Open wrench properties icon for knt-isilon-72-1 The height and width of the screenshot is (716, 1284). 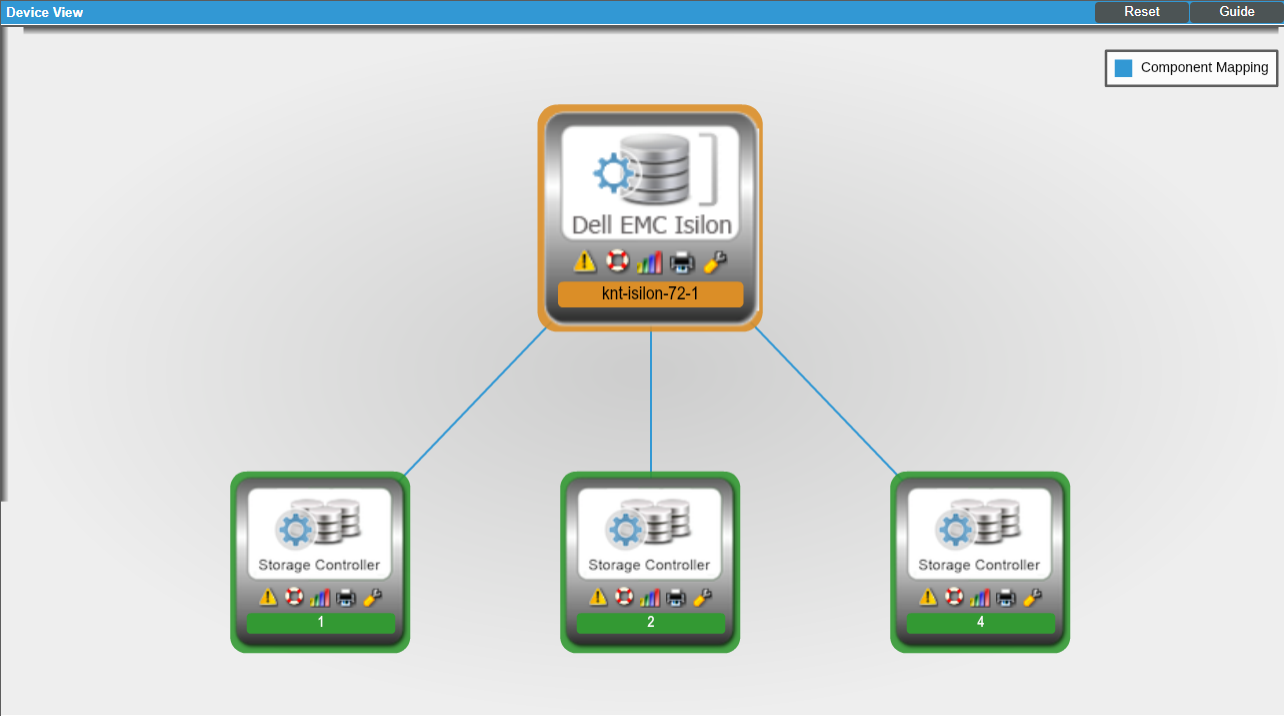pyautogui.click(x=714, y=262)
